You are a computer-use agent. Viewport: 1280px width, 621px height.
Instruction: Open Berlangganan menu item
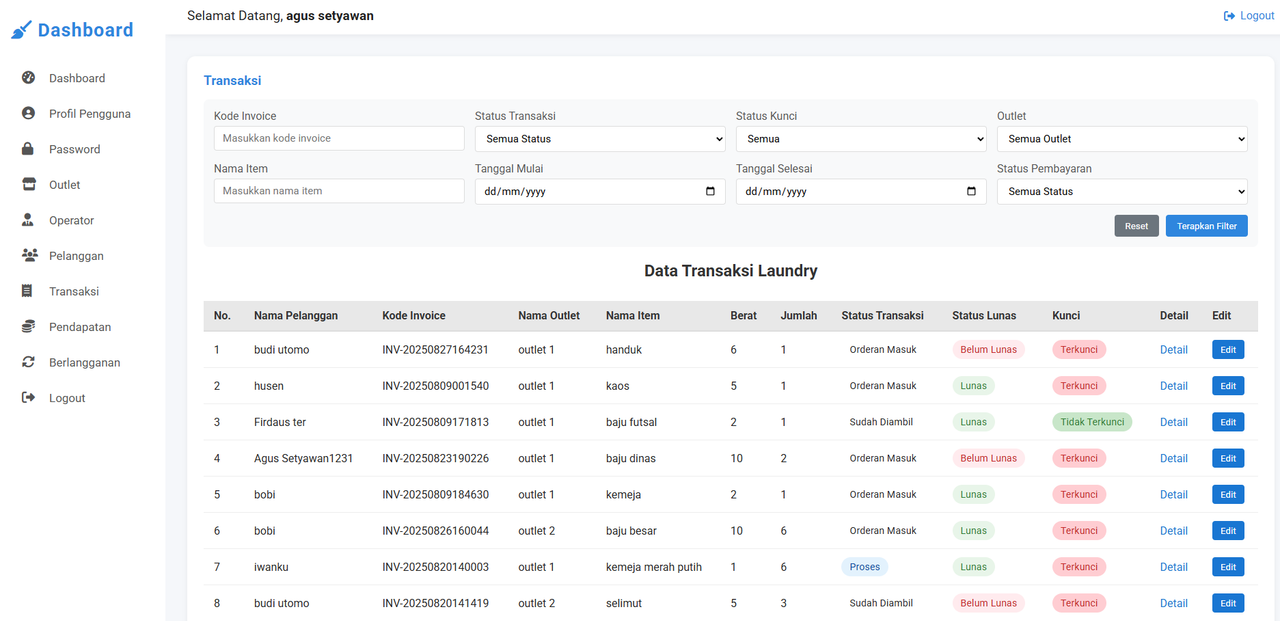(85, 362)
